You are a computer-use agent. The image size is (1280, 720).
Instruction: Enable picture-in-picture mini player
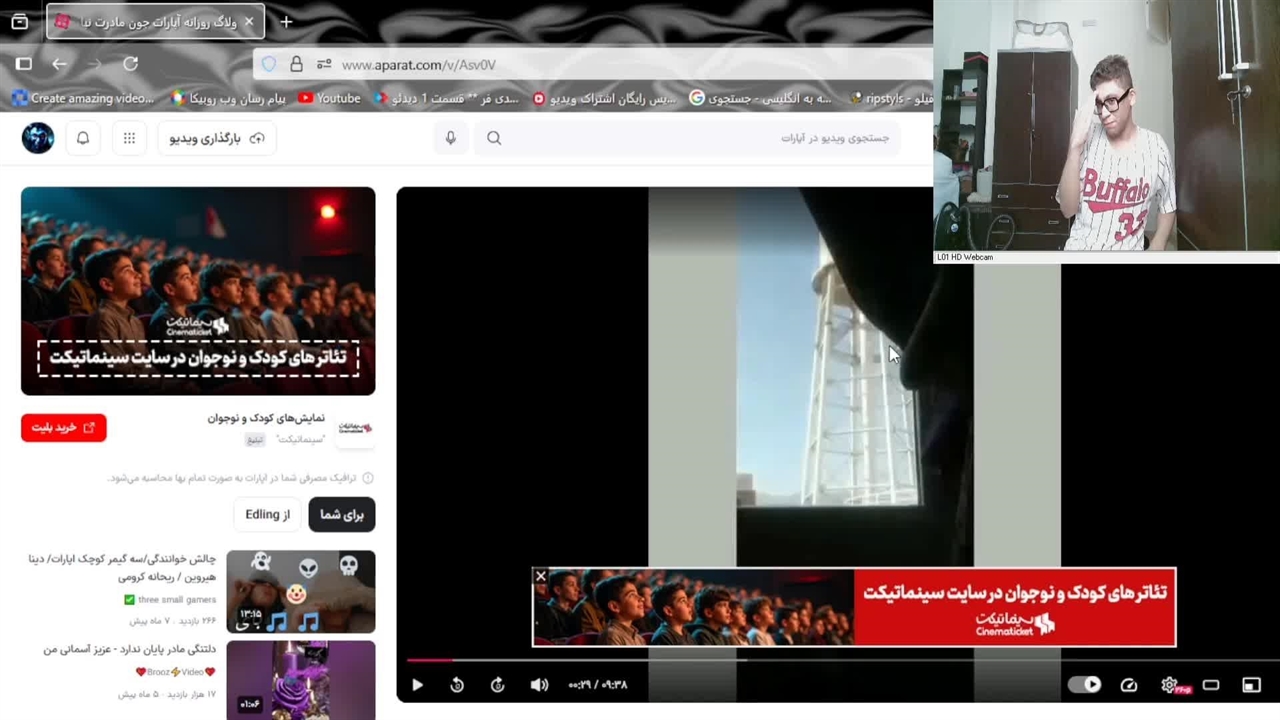[x=1251, y=685]
